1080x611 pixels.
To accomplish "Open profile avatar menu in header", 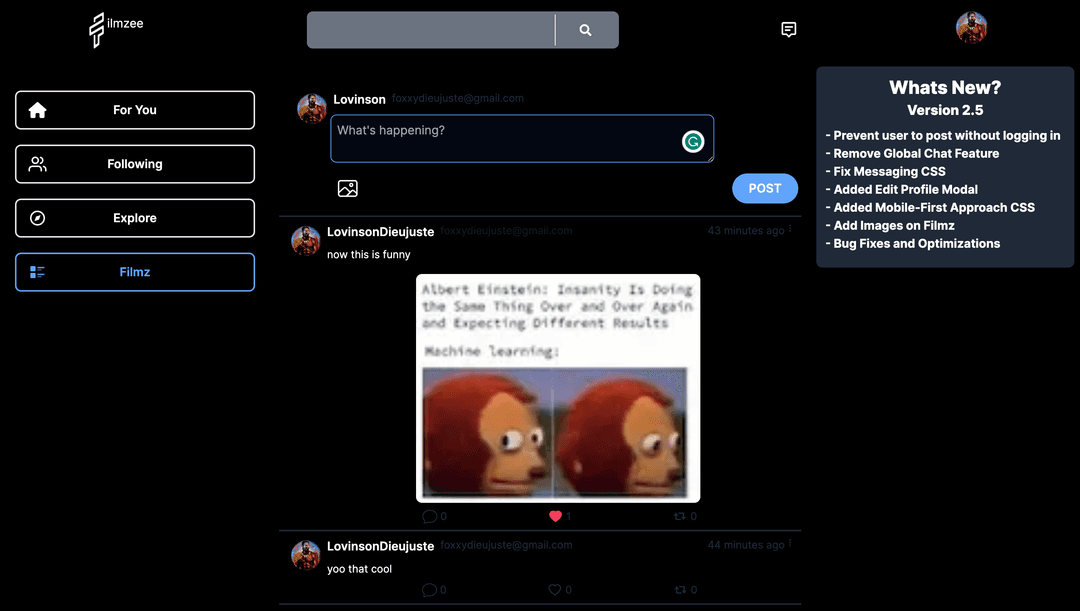I will (x=971, y=28).
